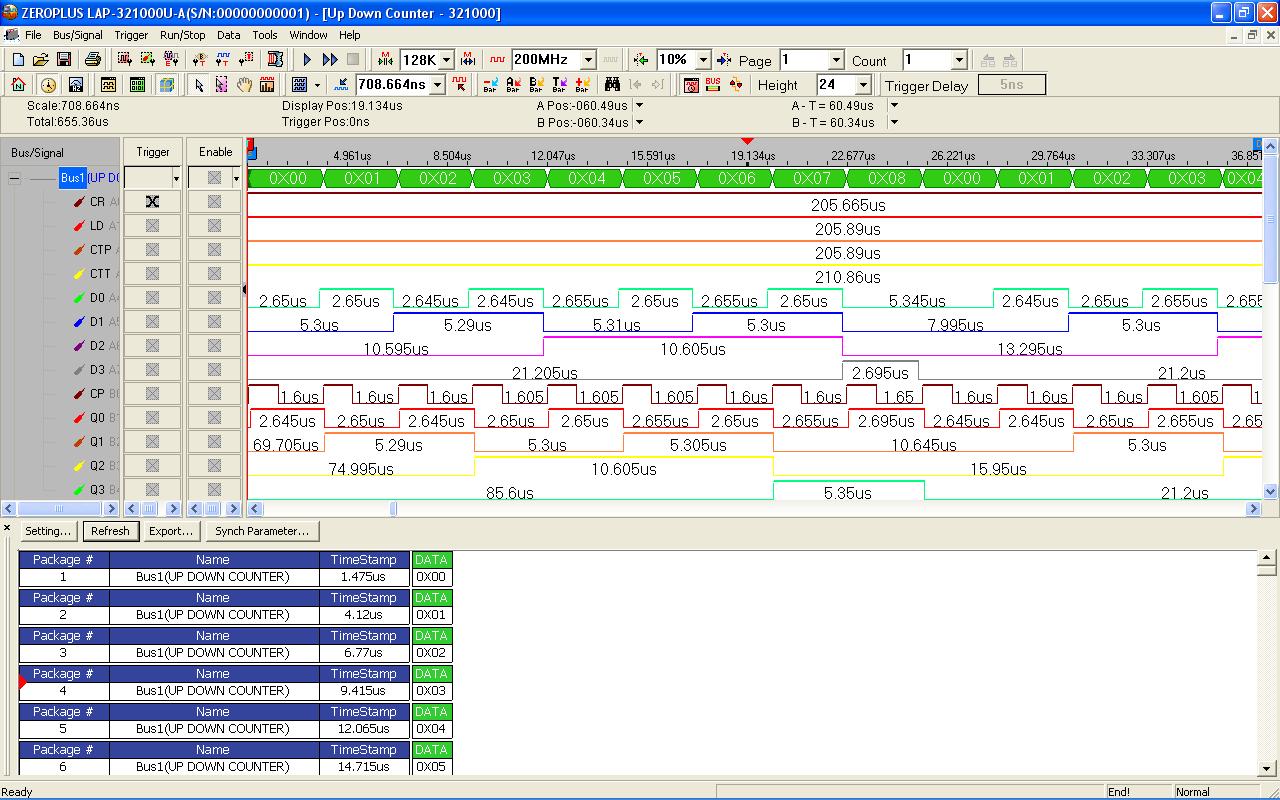Click the waveform horizontal scrollbar thumb

393,508
